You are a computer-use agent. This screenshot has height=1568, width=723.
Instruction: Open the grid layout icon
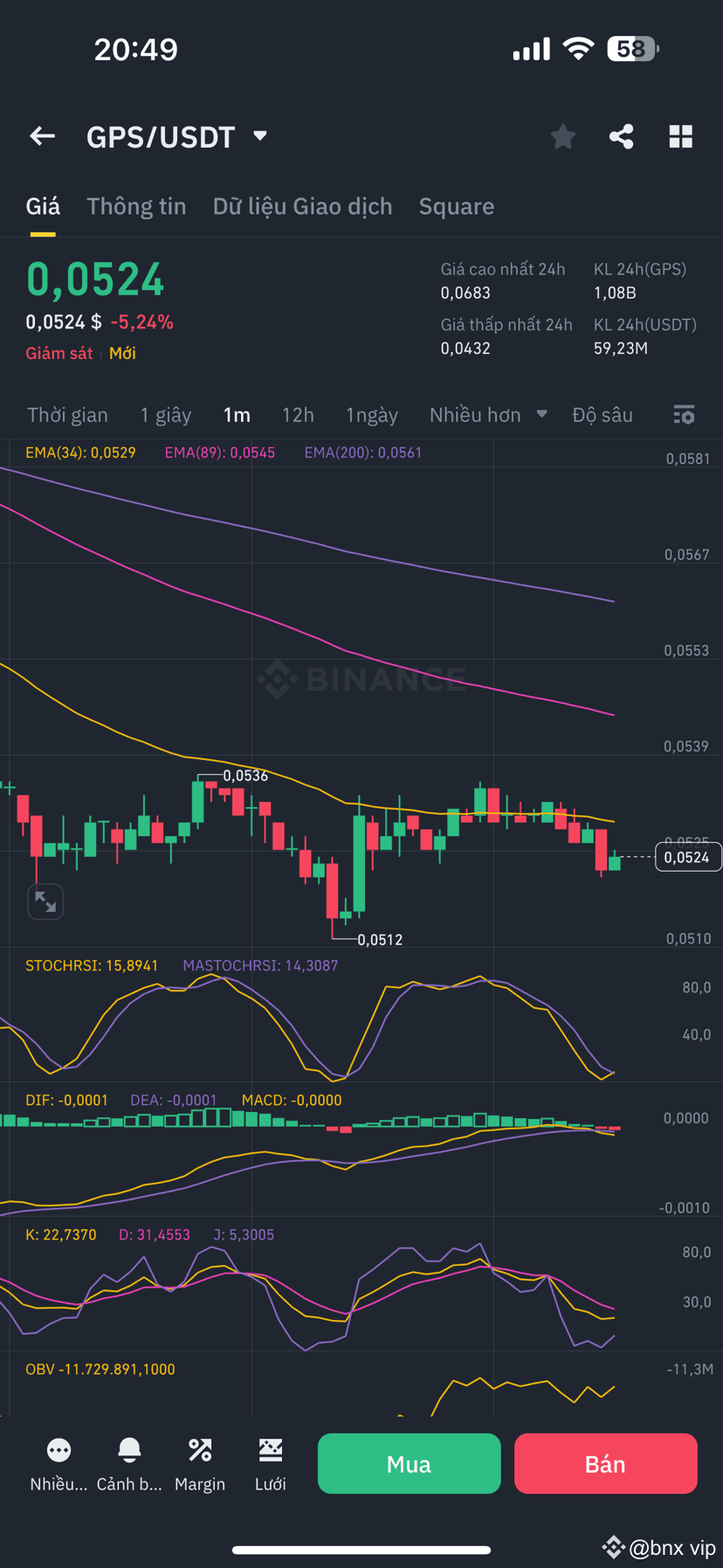[681, 136]
